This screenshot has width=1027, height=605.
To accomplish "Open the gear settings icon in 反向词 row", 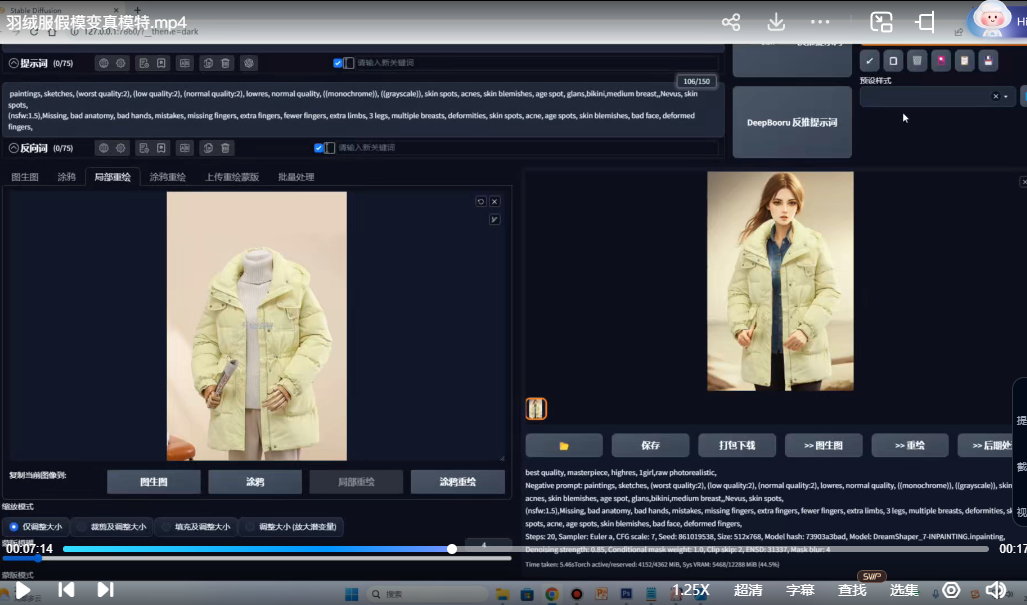I will tap(121, 148).
